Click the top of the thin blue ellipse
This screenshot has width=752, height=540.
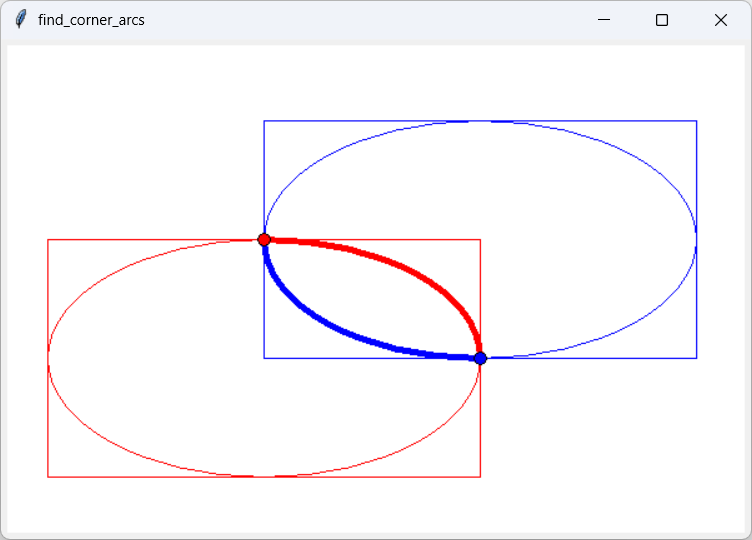[480, 121]
